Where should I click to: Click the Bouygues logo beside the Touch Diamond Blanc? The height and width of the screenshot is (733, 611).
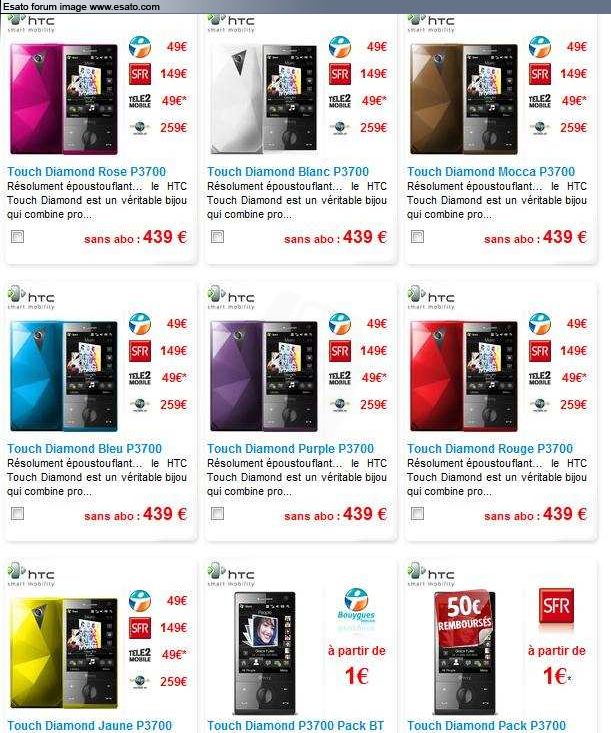click(x=340, y=47)
